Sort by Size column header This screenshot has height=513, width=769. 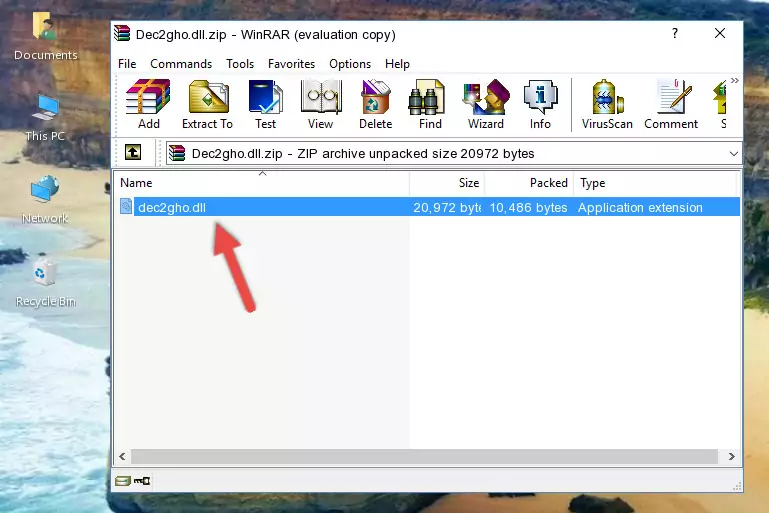(x=447, y=183)
